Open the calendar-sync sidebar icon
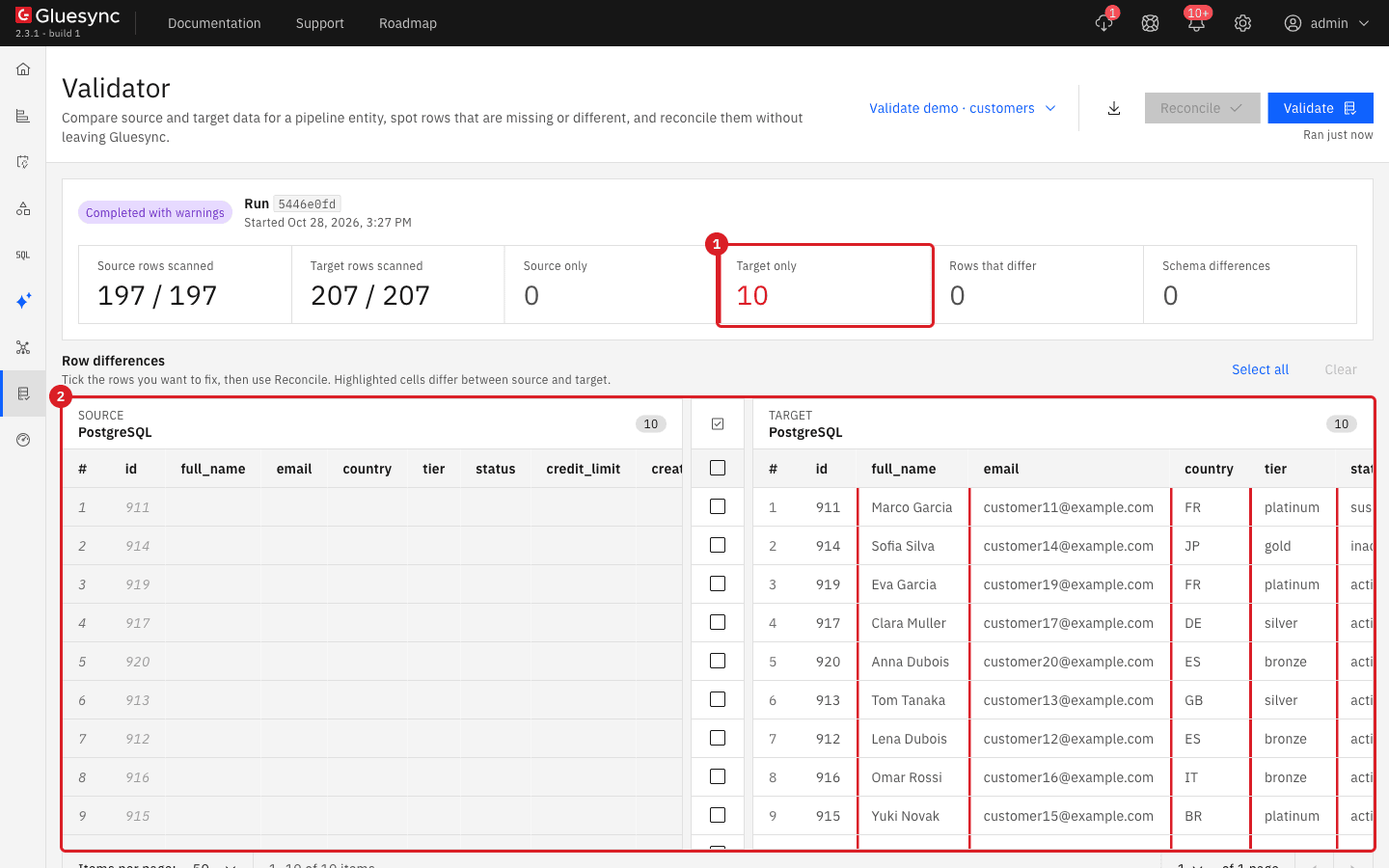Screen dimensions: 1389x868 coord(23,162)
